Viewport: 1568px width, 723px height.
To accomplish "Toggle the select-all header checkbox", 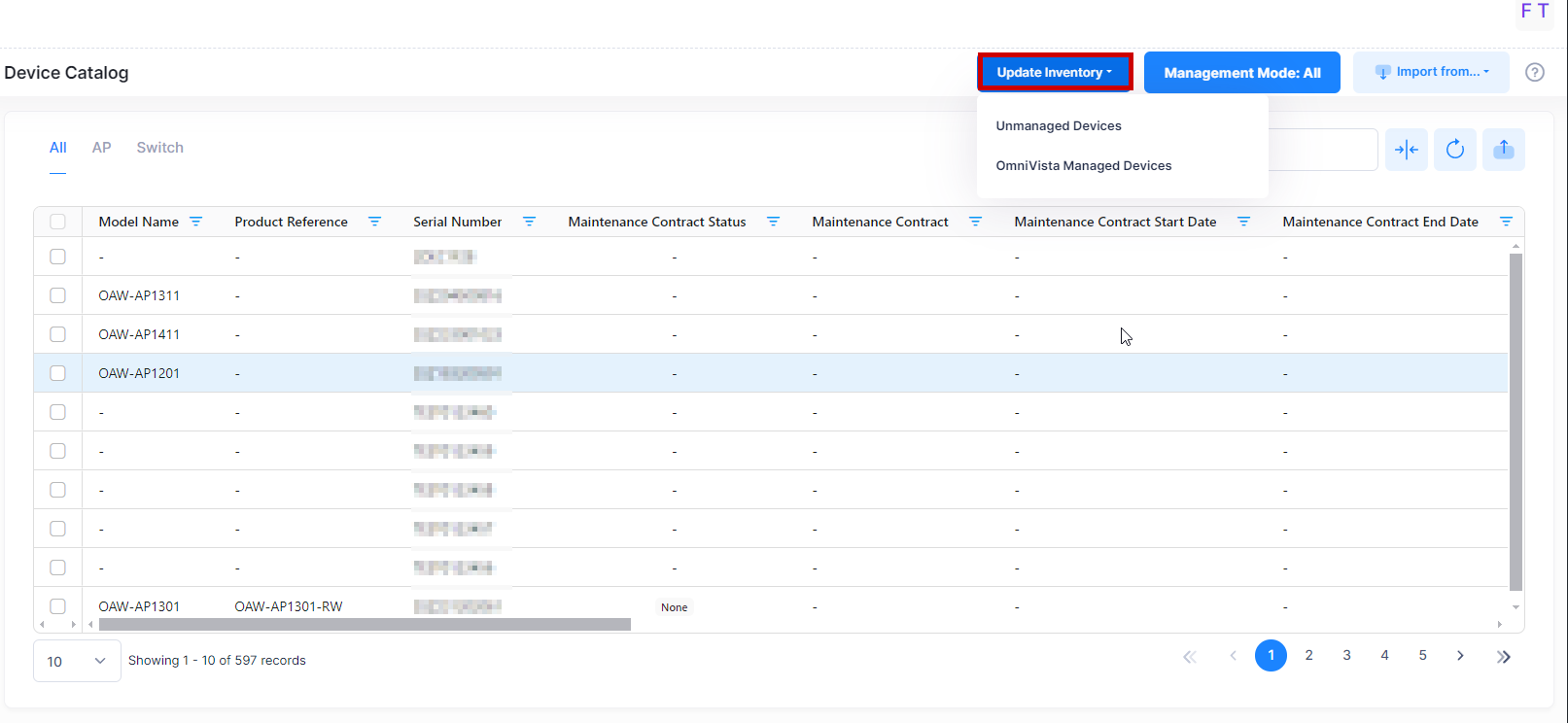I will (58, 222).
